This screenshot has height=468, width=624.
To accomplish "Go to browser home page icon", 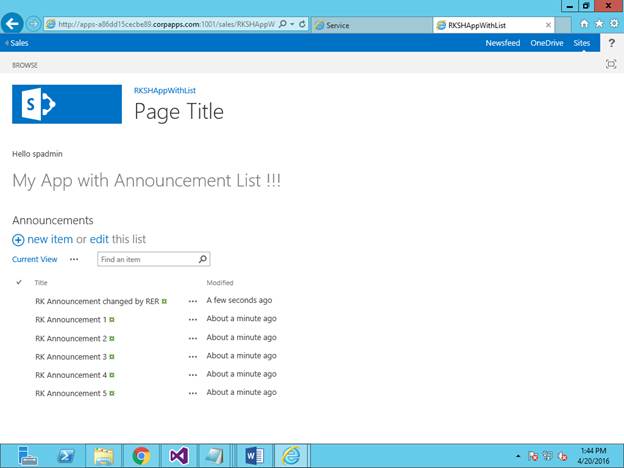I will click(x=584, y=24).
